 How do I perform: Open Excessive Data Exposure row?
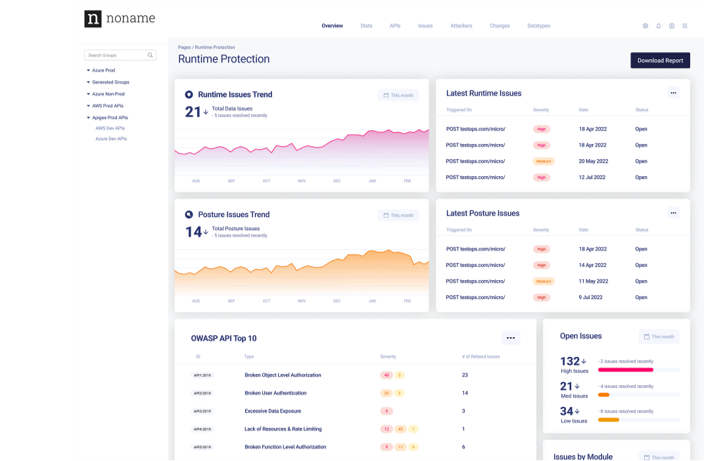coord(355,411)
